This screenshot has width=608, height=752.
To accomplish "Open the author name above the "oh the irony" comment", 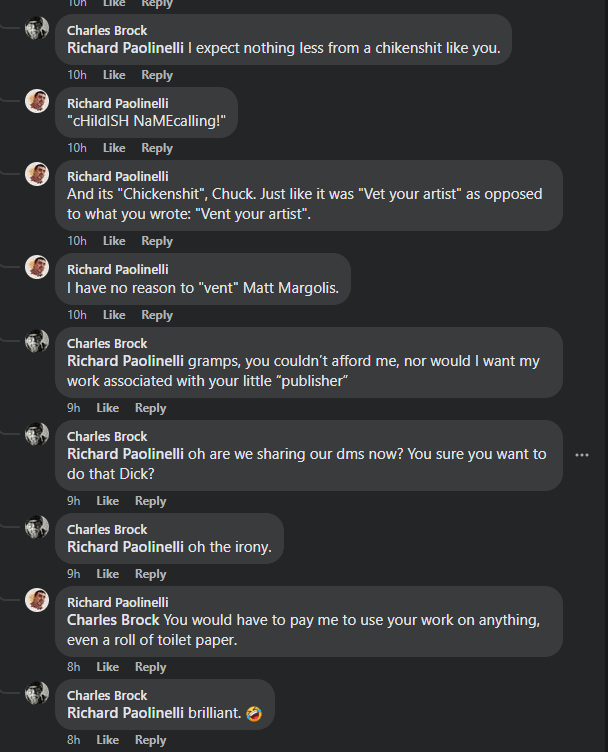I will [x=107, y=529].
